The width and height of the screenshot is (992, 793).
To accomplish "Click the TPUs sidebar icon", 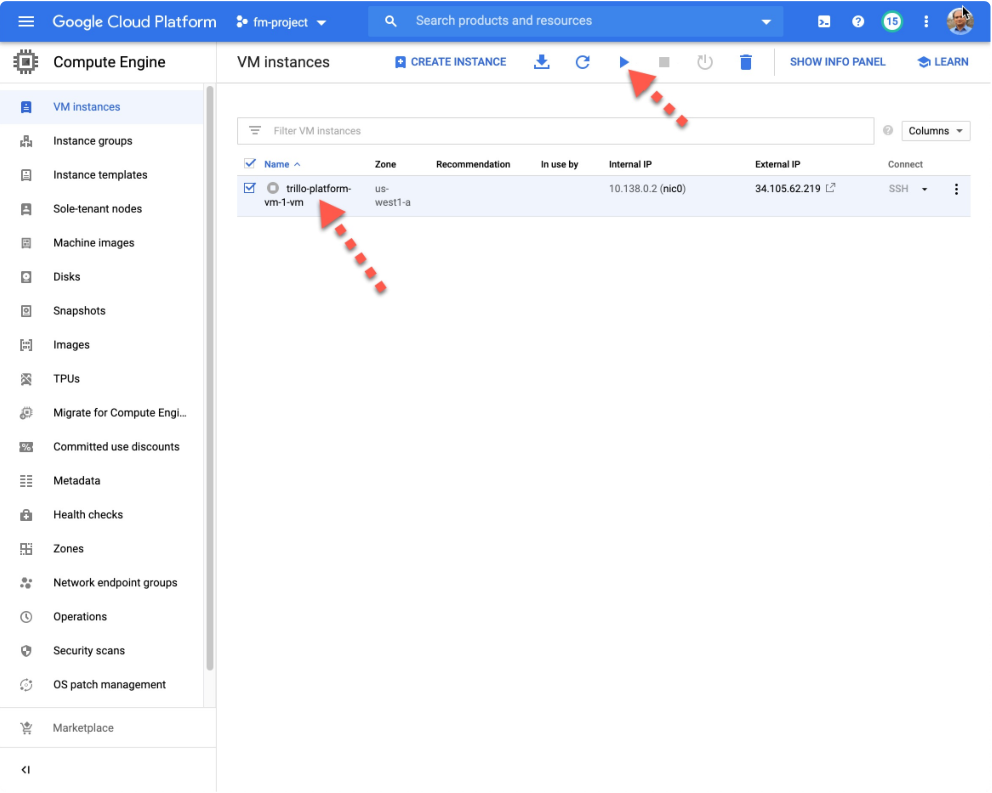I will (26, 378).
